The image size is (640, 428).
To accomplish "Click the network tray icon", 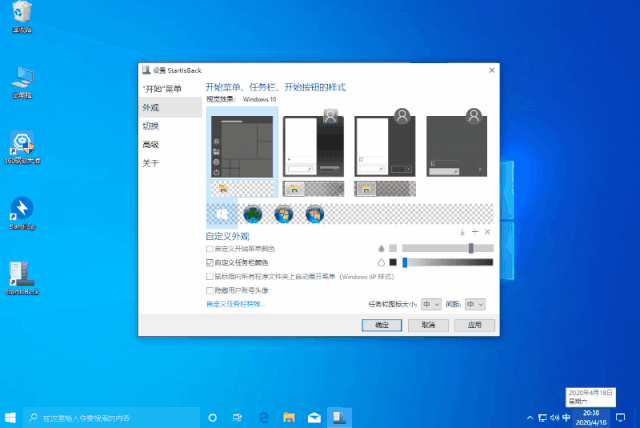I will (542, 418).
